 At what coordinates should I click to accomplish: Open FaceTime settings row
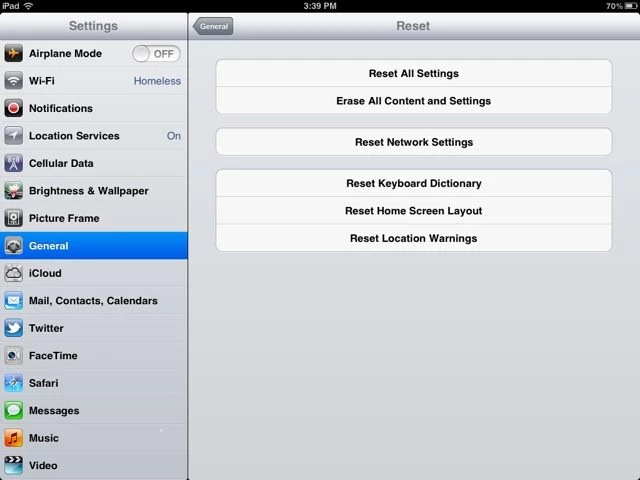[94, 356]
